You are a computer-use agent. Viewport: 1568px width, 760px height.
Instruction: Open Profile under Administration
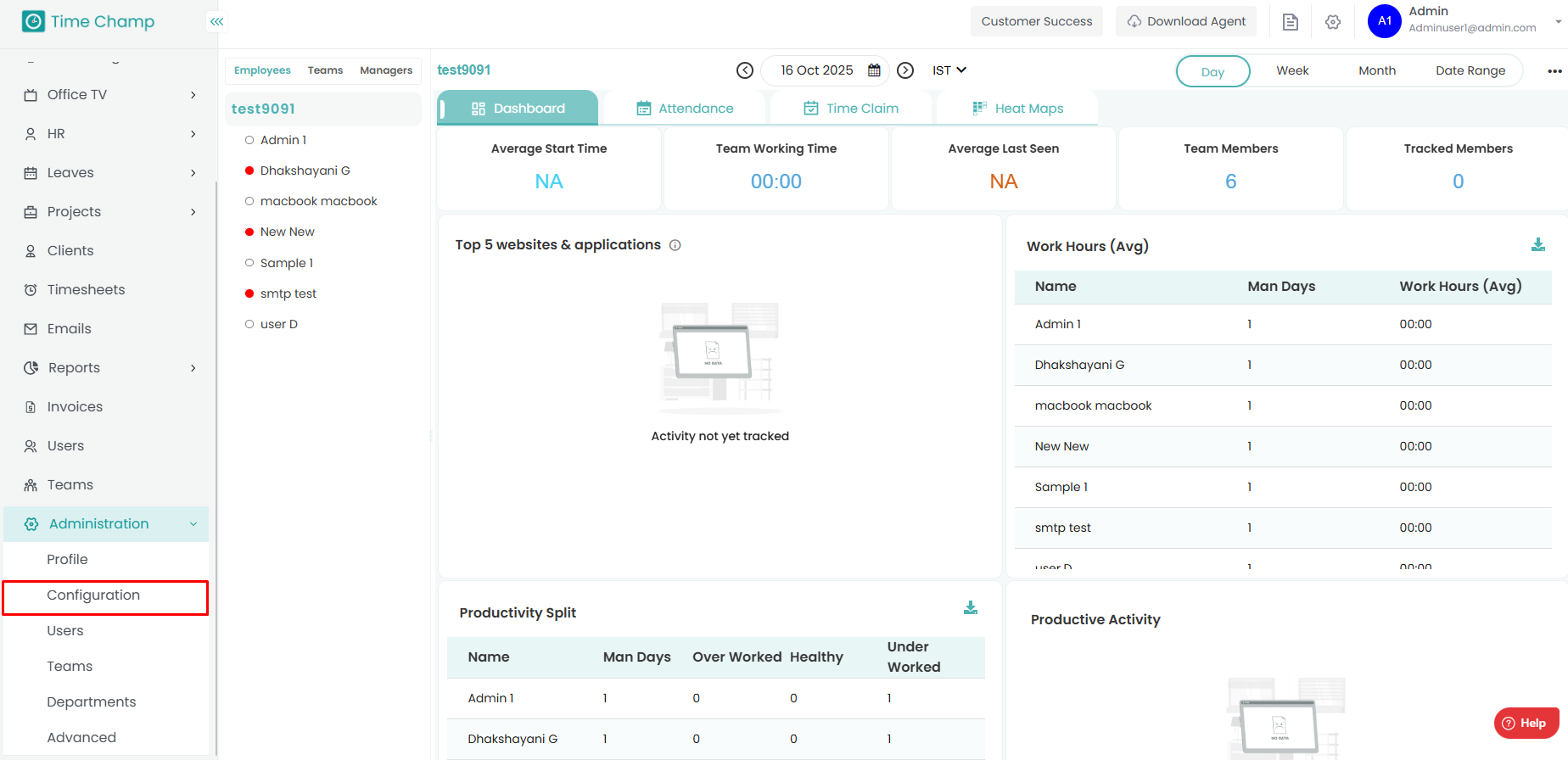pyautogui.click(x=106, y=560)
